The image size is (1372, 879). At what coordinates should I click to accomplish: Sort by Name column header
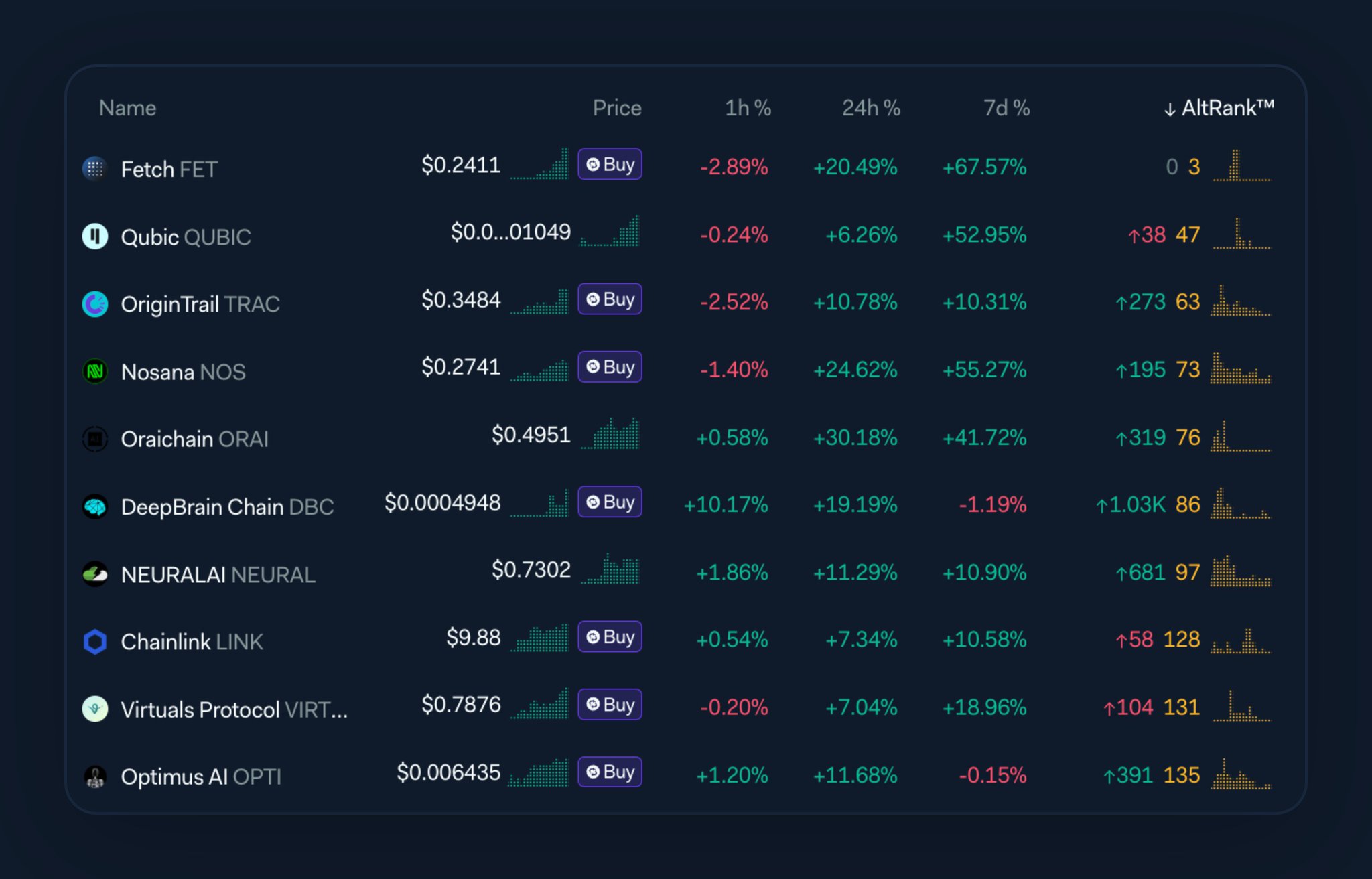pyautogui.click(x=127, y=108)
